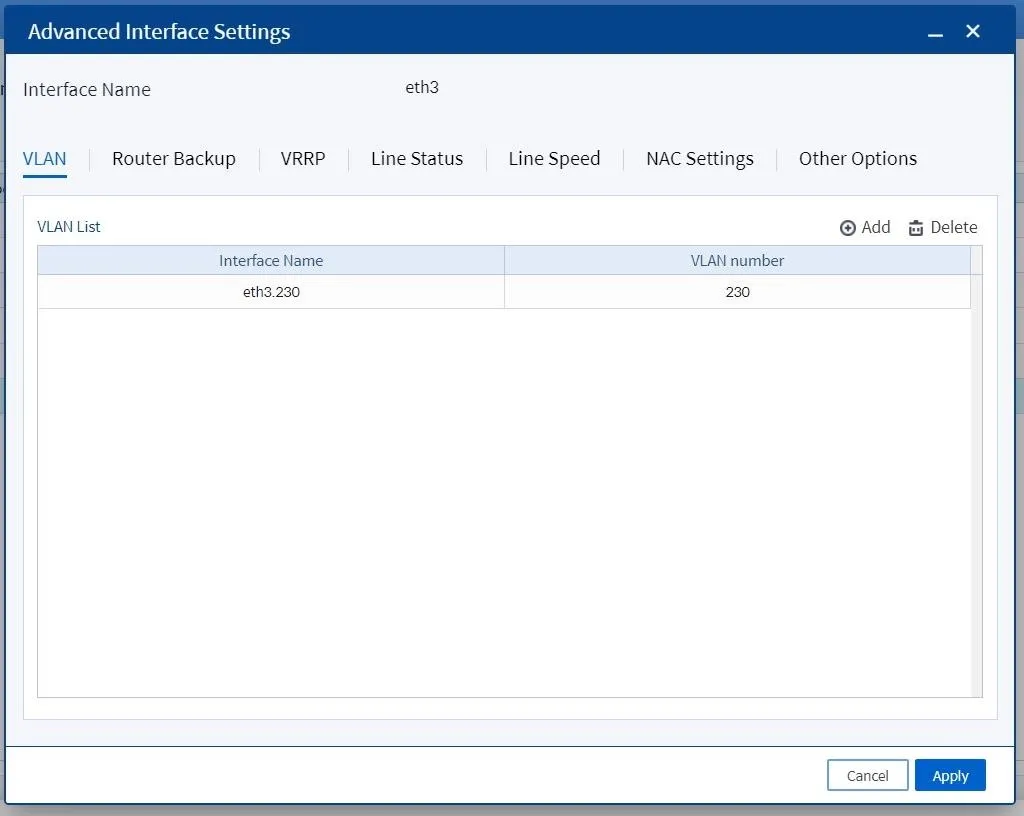Switch to NAC Settings tab
This screenshot has width=1024, height=816.
click(x=699, y=159)
